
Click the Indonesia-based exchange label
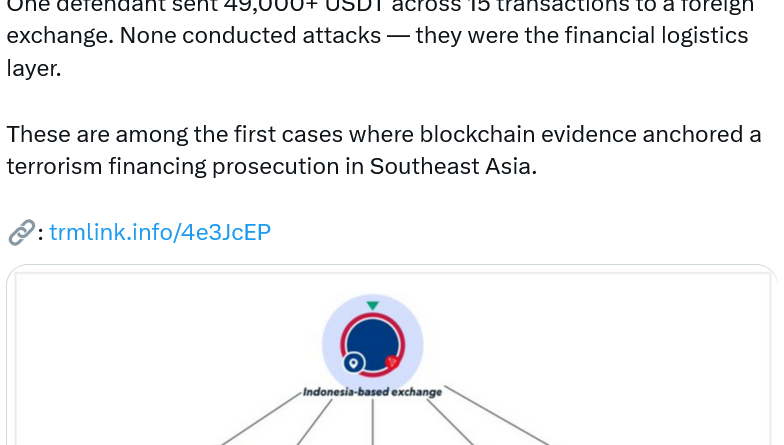pos(372,392)
